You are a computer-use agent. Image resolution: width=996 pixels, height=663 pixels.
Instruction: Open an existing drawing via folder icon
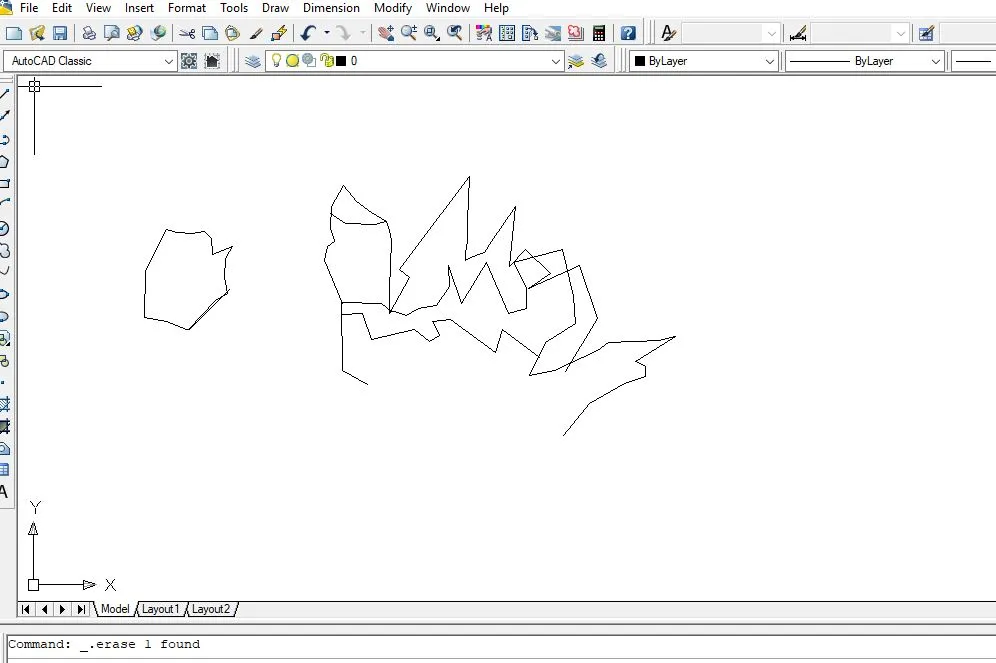tap(37, 33)
